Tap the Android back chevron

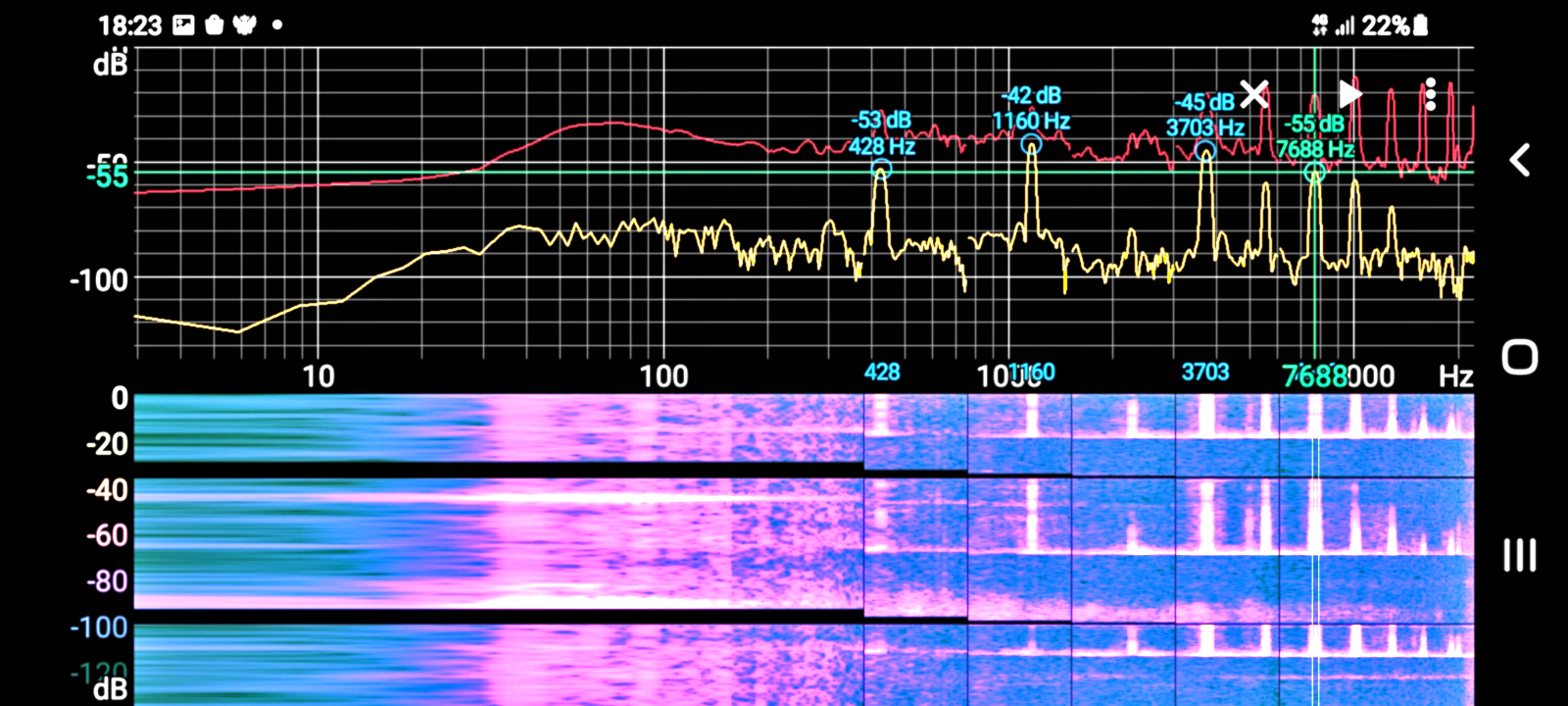point(1519,160)
